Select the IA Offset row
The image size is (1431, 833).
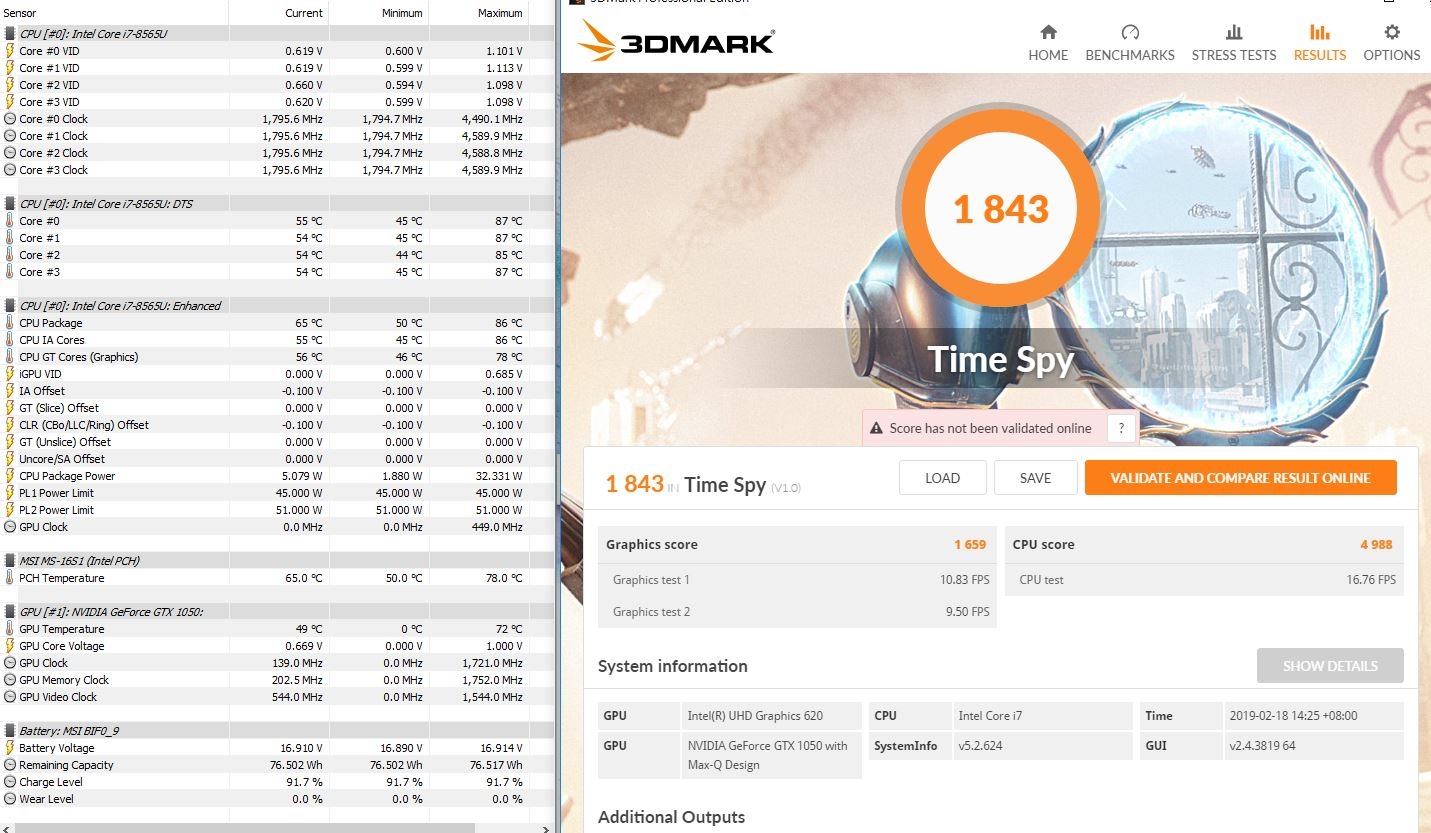277,390
